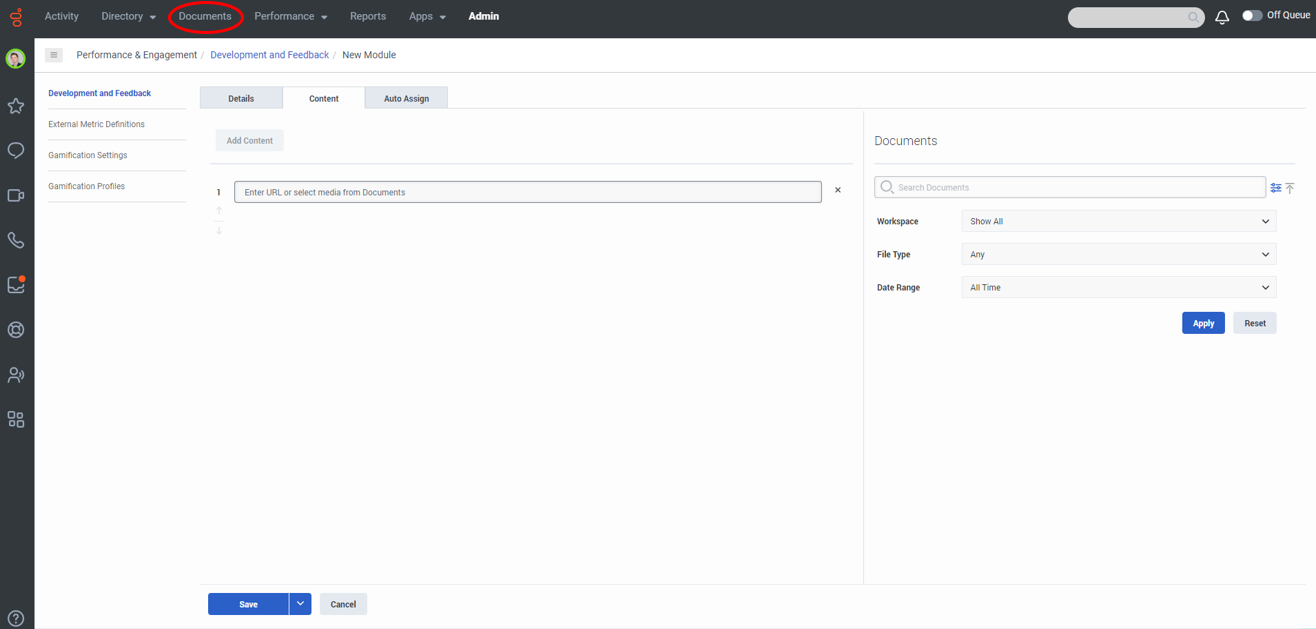Open the Phone calls sidebar icon
The height and width of the screenshot is (629, 1316).
(x=16, y=240)
